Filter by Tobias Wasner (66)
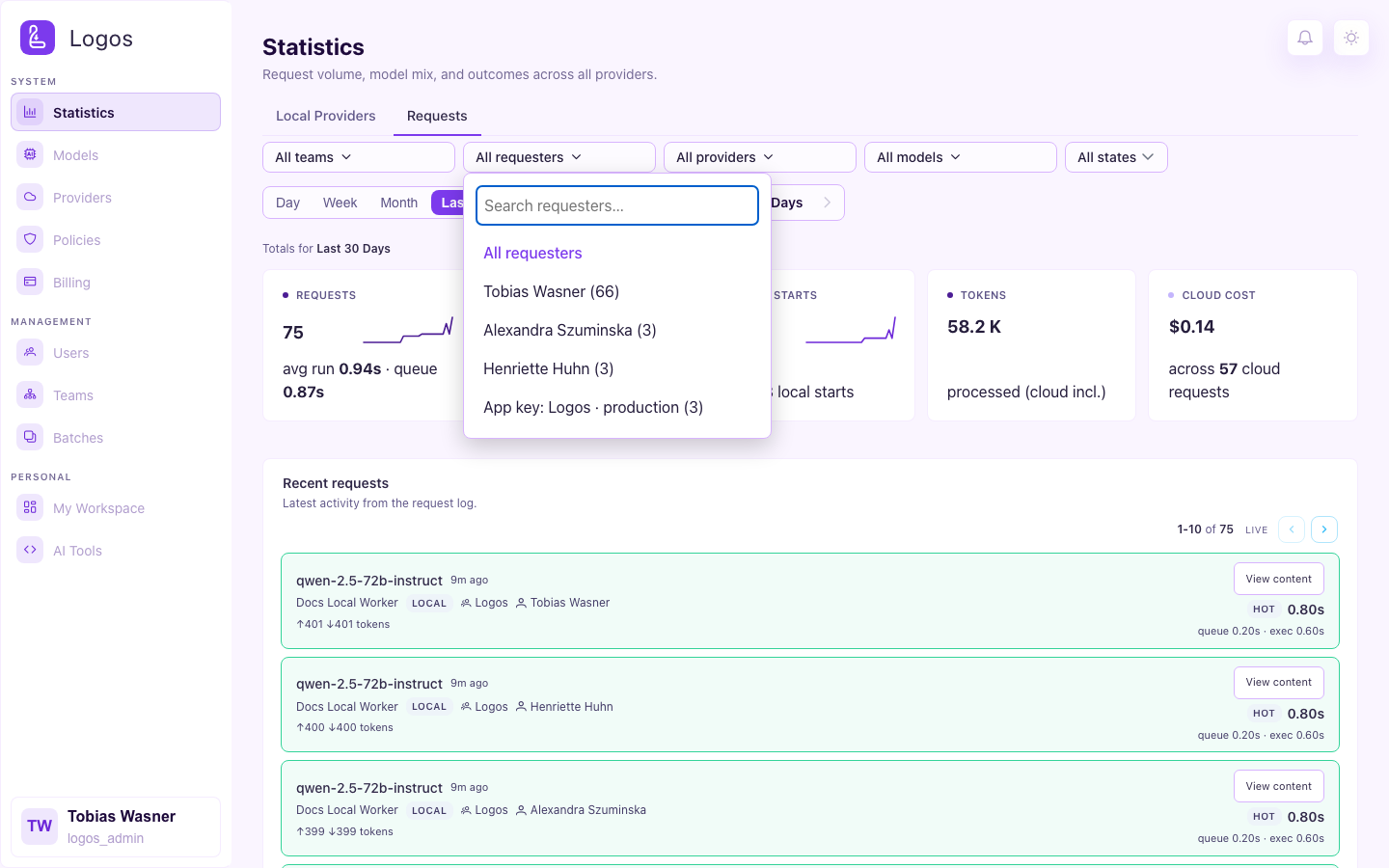The width and height of the screenshot is (1389, 868). tap(617, 291)
